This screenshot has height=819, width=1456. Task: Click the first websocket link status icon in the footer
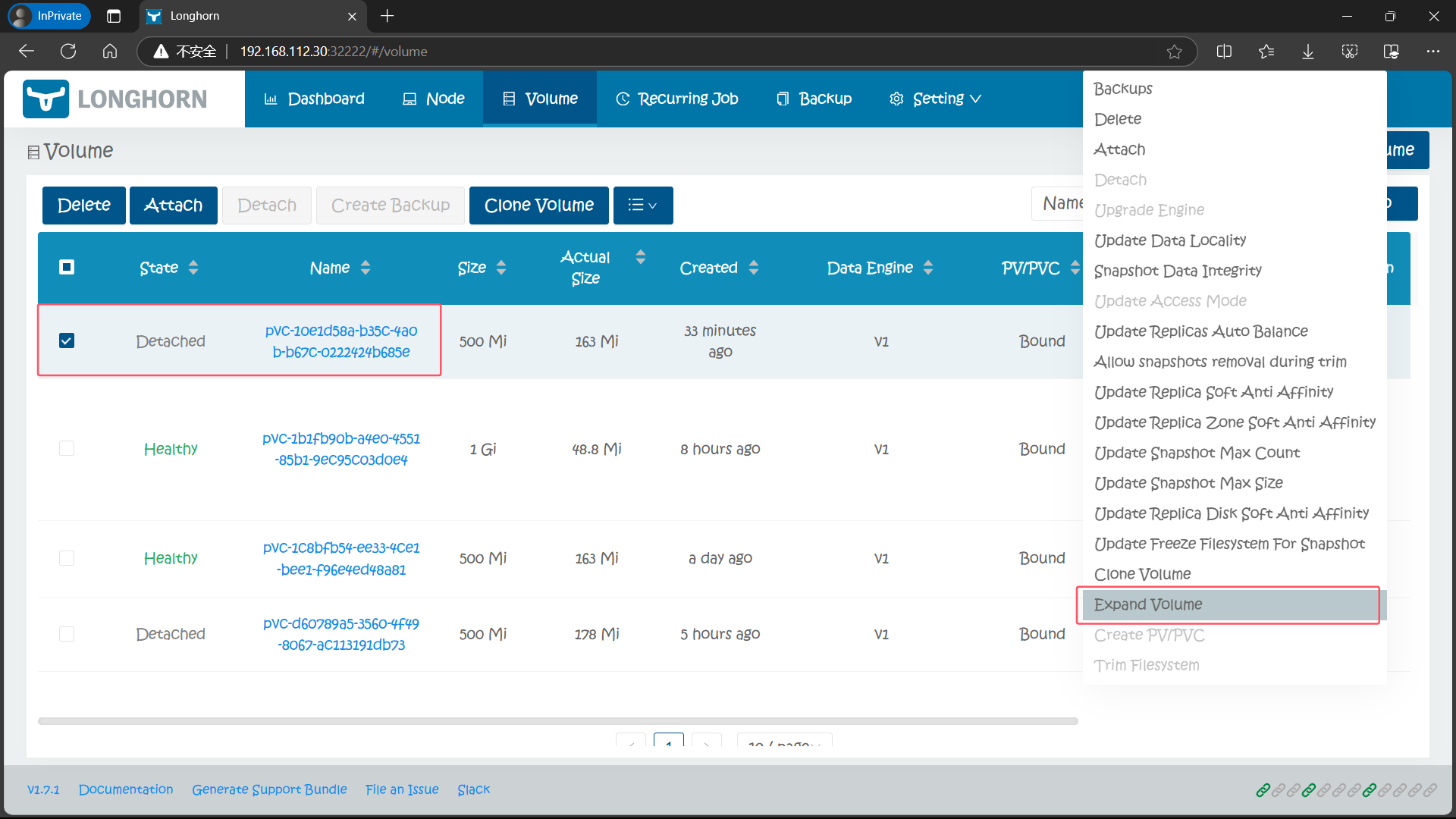click(1263, 790)
